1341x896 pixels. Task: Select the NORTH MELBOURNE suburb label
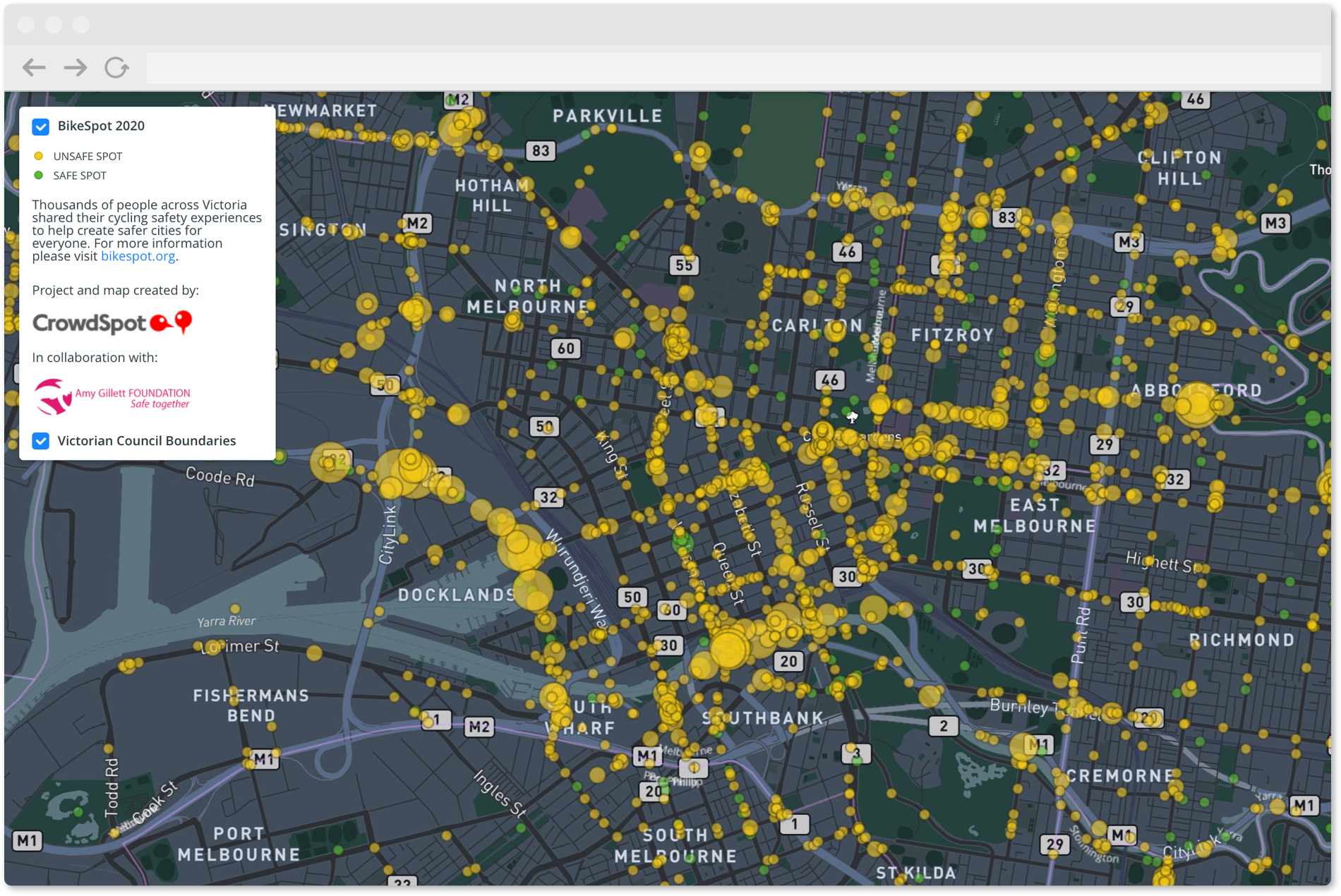(x=528, y=296)
